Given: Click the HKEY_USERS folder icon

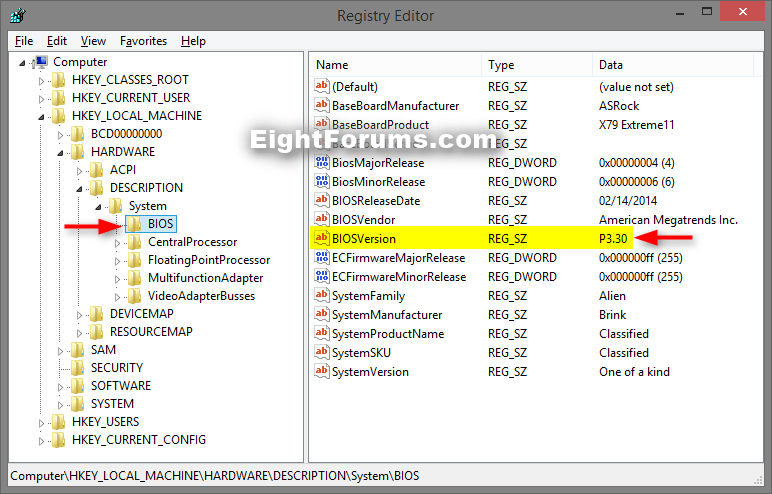Looking at the screenshot, I should [58, 422].
